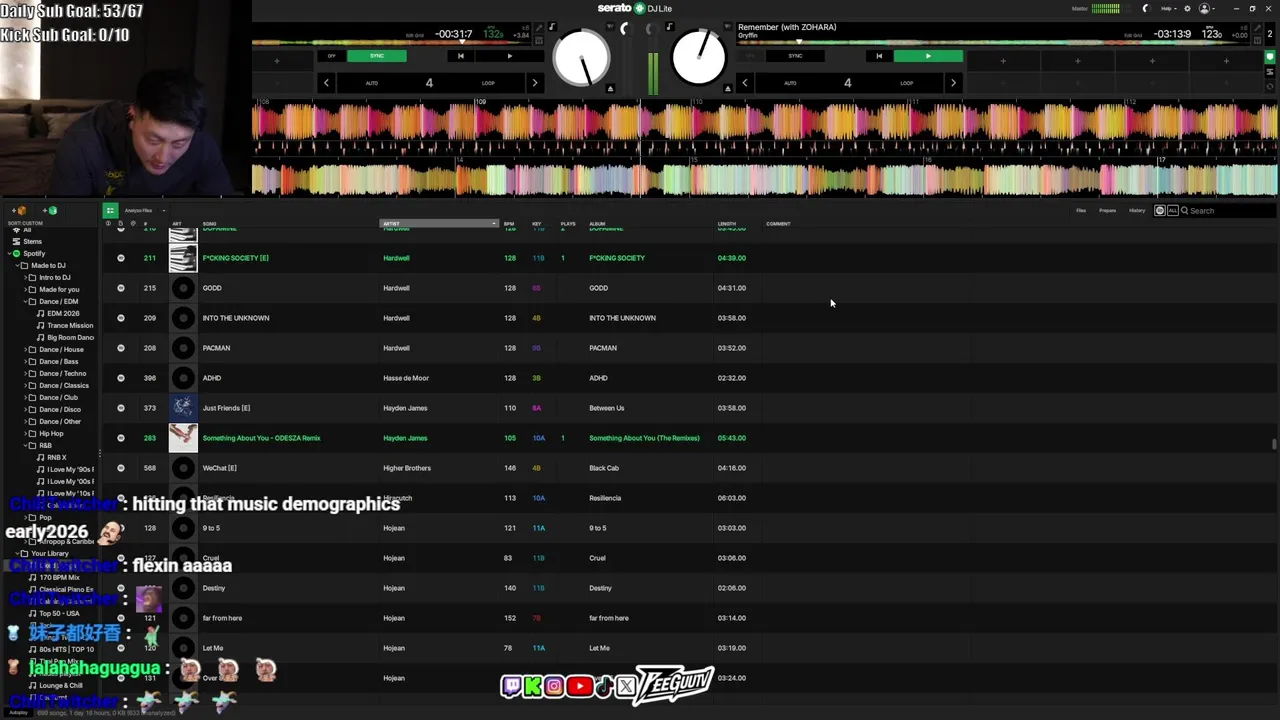The height and width of the screenshot is (720, 1280).
Task: Select the EDM 2026 playlist
Action: 63,313
